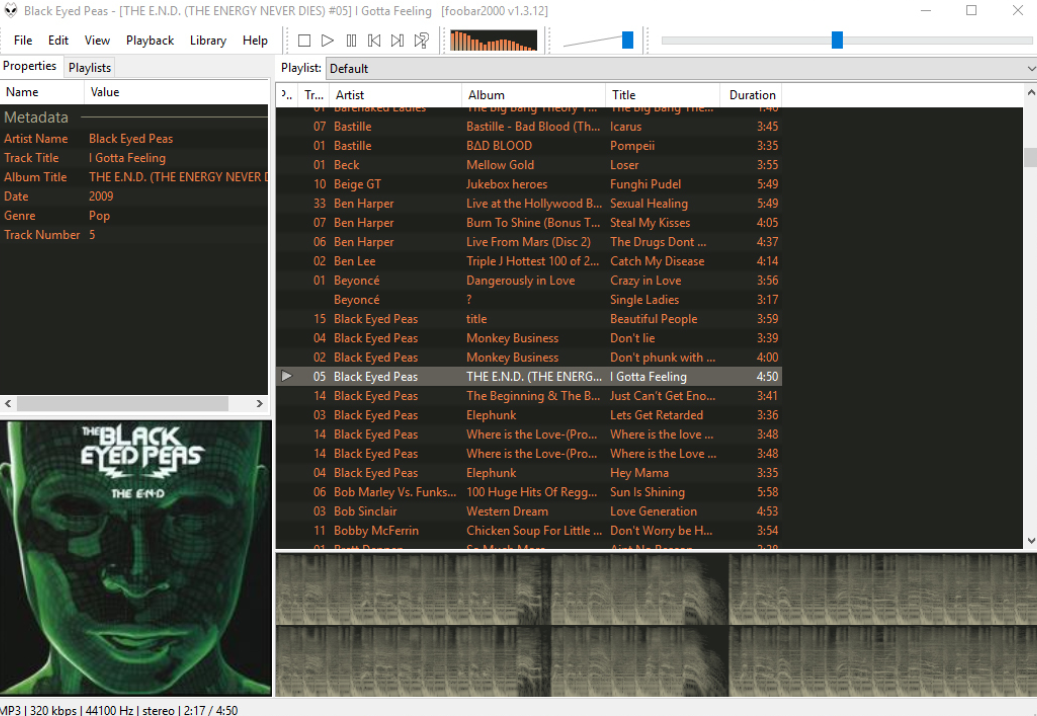Skip to the previous track
Viewport: 1037px width, 716px height.
pyautogui.click(x=374, y=41)
